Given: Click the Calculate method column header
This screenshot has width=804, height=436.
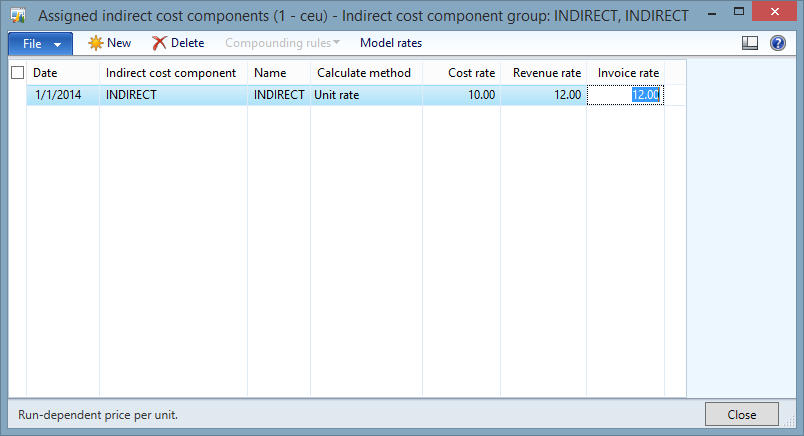Looking at the screenshot, I should point(364,73).
